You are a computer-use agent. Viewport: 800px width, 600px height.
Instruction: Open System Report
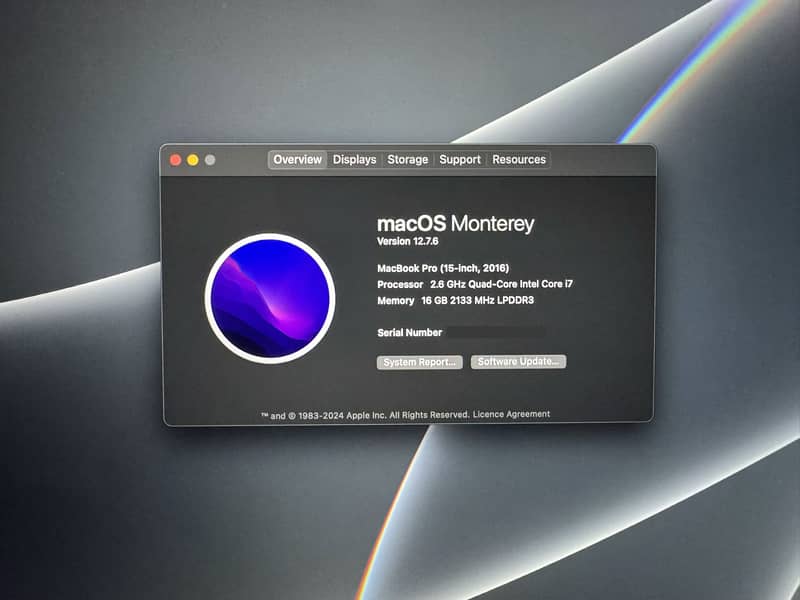(x=420, y=362)
